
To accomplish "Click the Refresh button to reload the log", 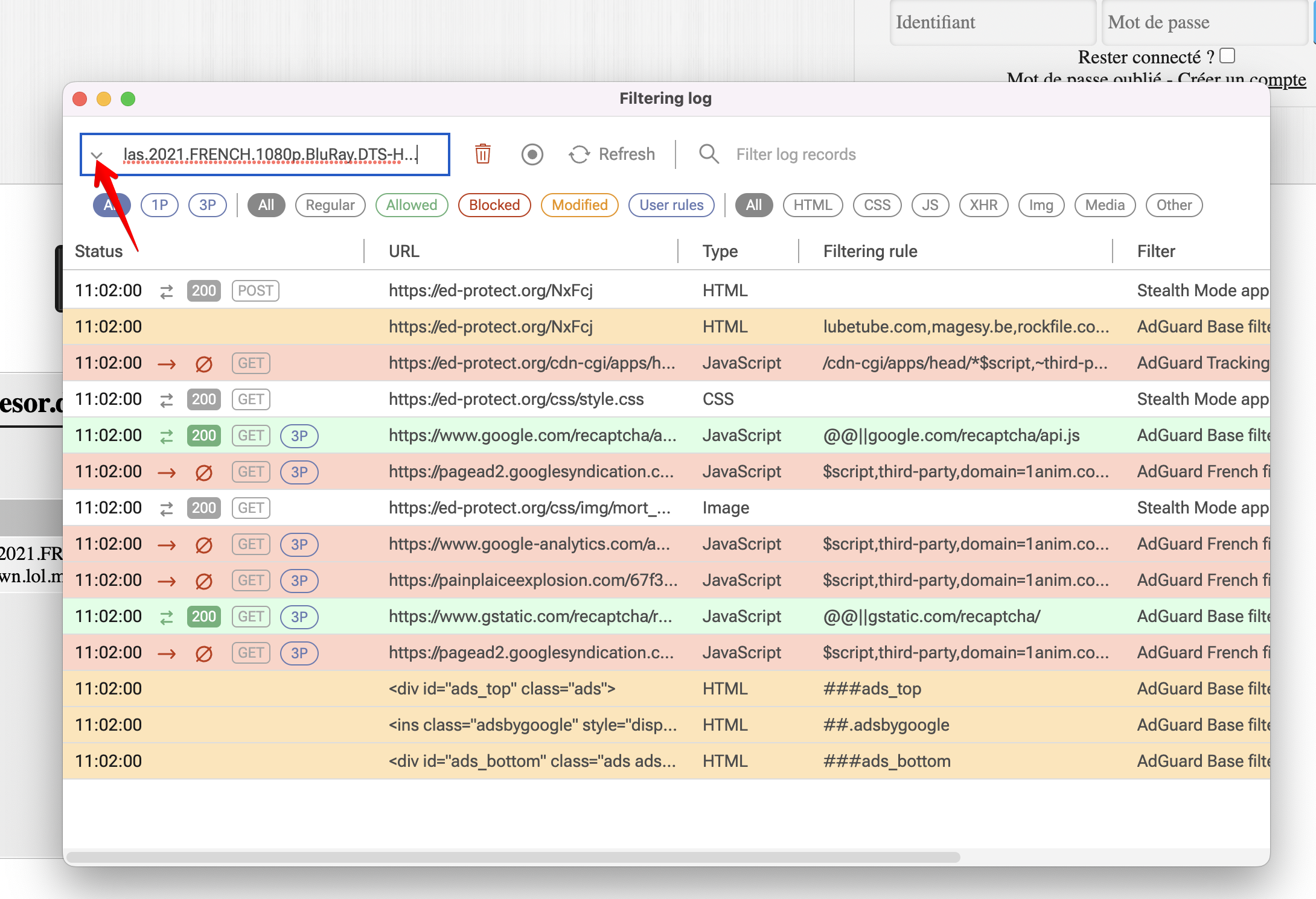I will tap(612, 154).
